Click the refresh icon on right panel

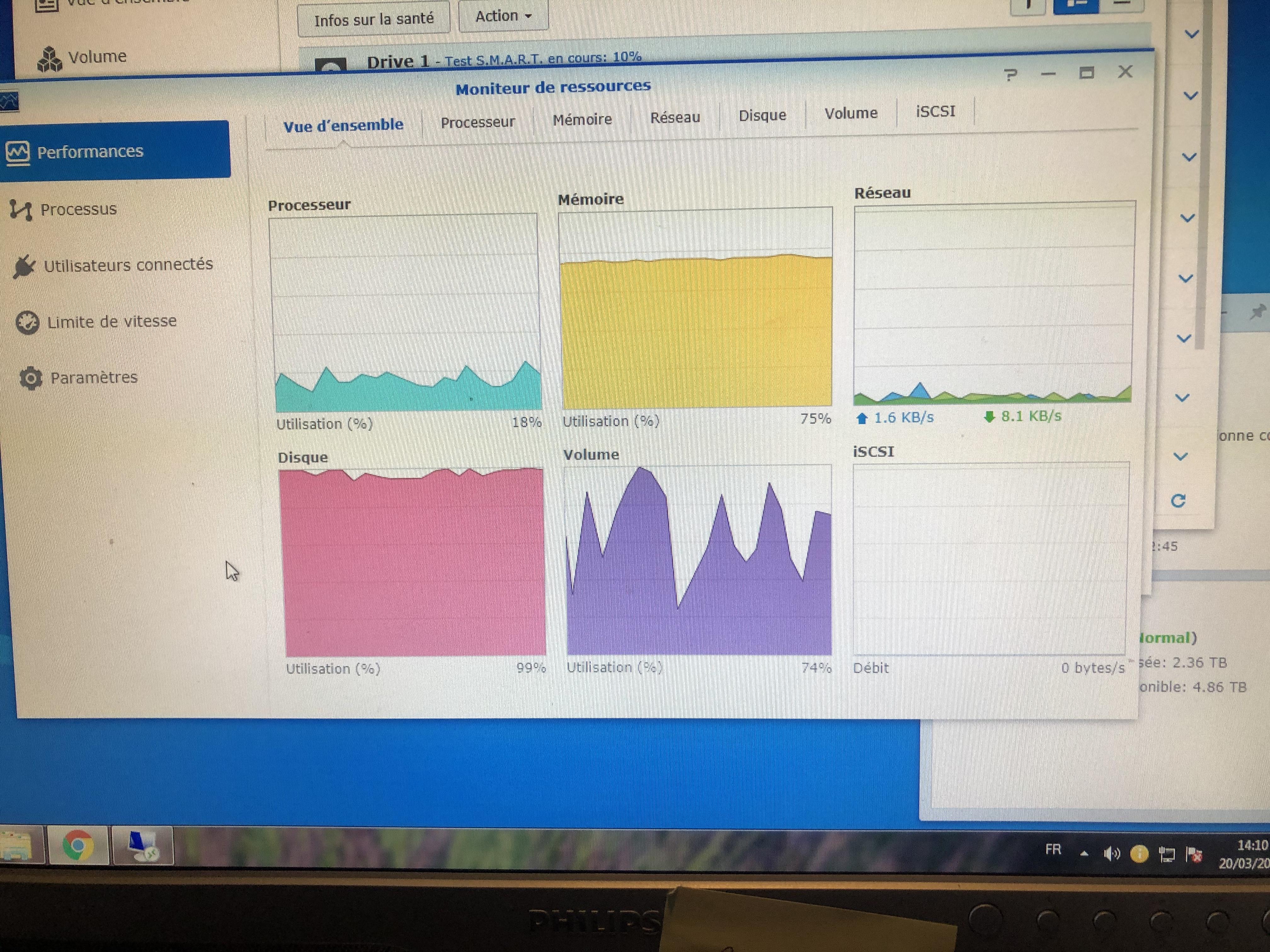pyautogui.click(x=1178, y=501)
